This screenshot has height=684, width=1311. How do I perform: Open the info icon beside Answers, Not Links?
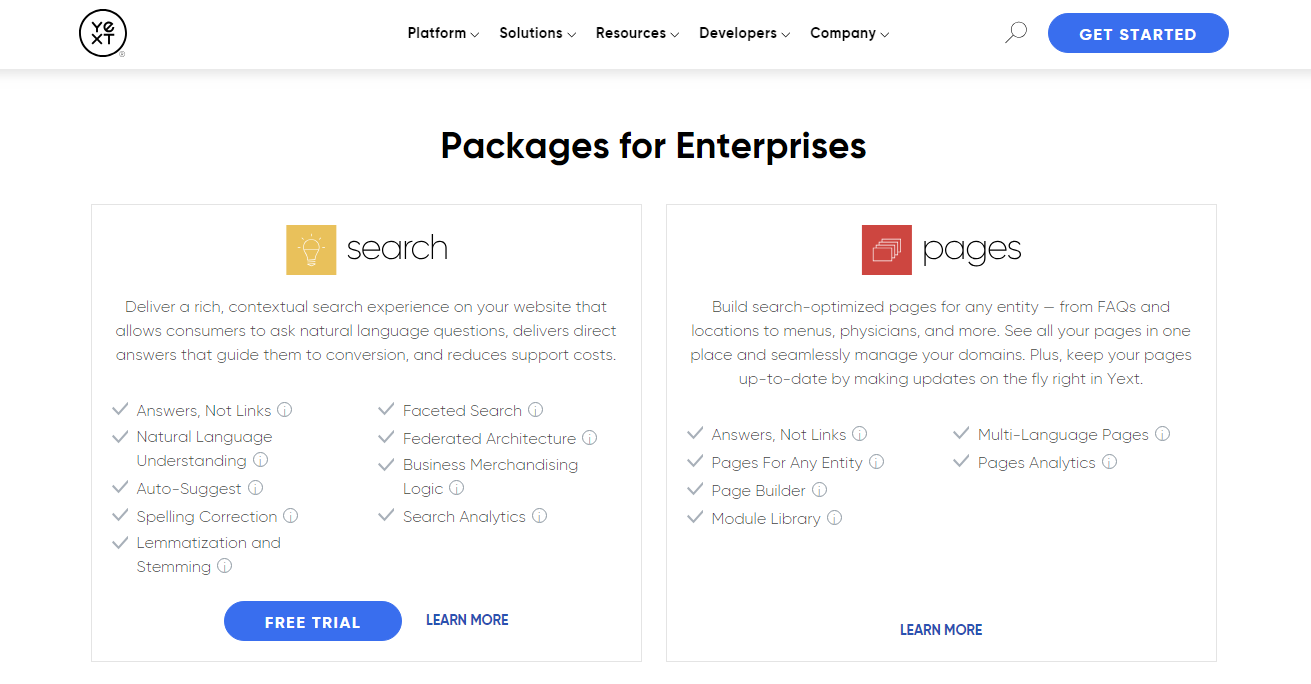[285, 410]
